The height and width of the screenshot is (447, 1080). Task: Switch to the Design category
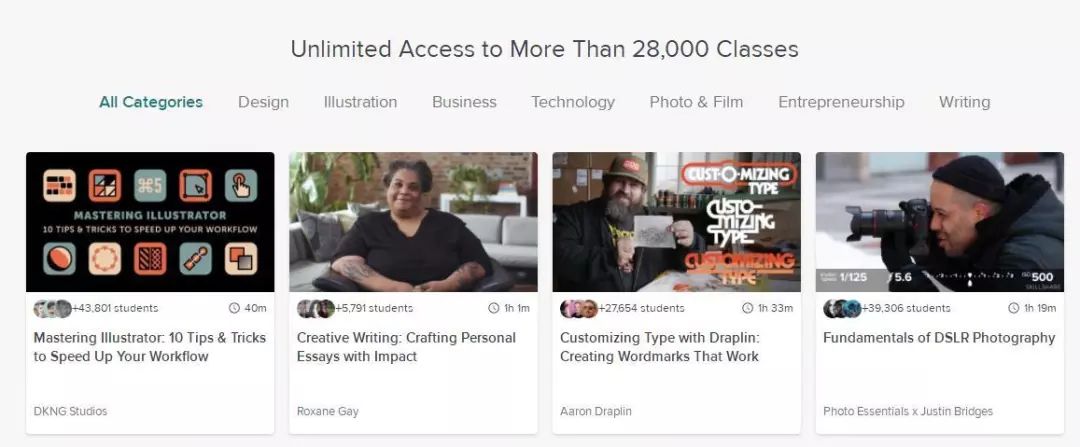263,102
